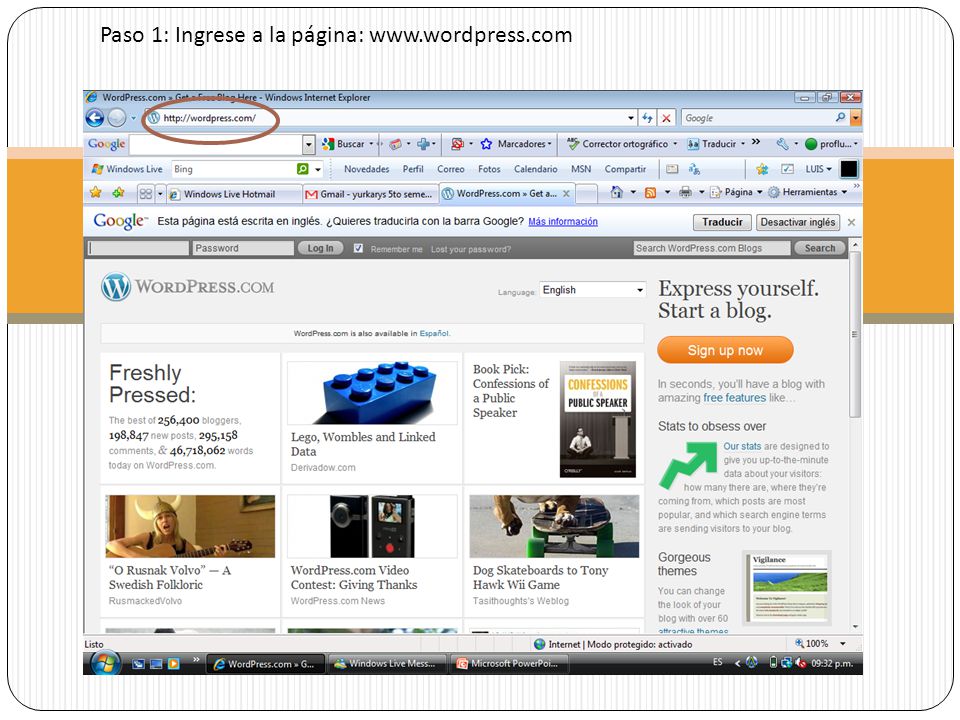Click the Search WordPress.com Blogs field
Image resolution: width=960 pixels, height=720 pixels.
coord(712,248)
